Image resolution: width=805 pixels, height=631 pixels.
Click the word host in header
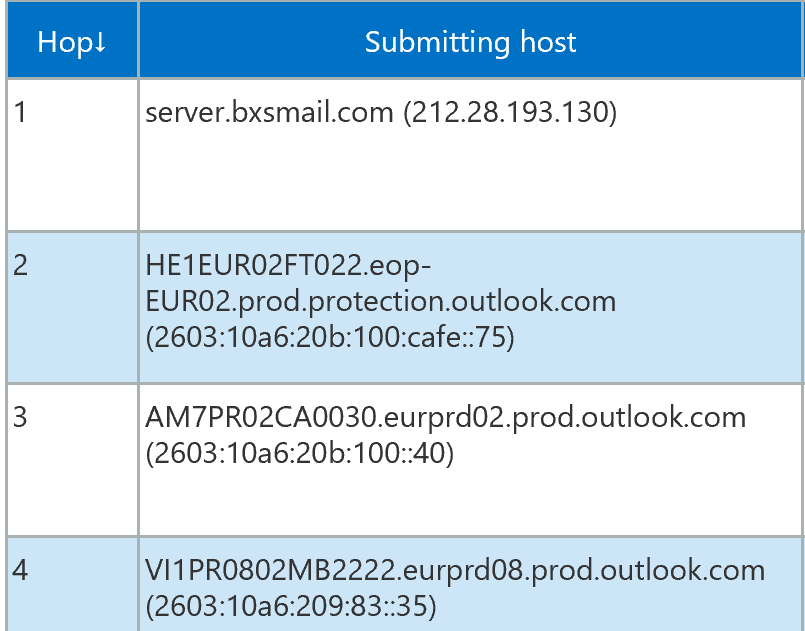pyautogui.click(x=548, y=41)
